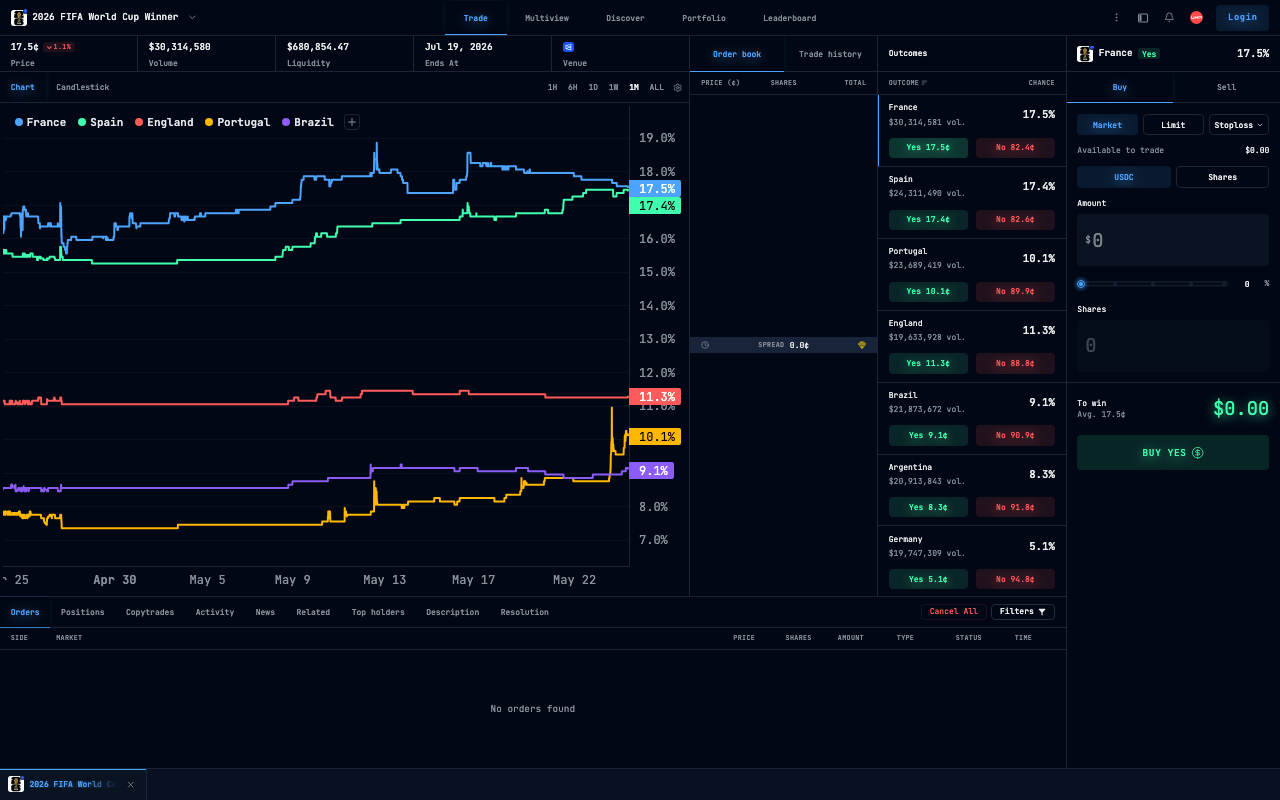The height and width of the screenshot is (800, 1280).
Task: Open the Filters dropdown in the orders panel
Action: (x=1022, y=612)
